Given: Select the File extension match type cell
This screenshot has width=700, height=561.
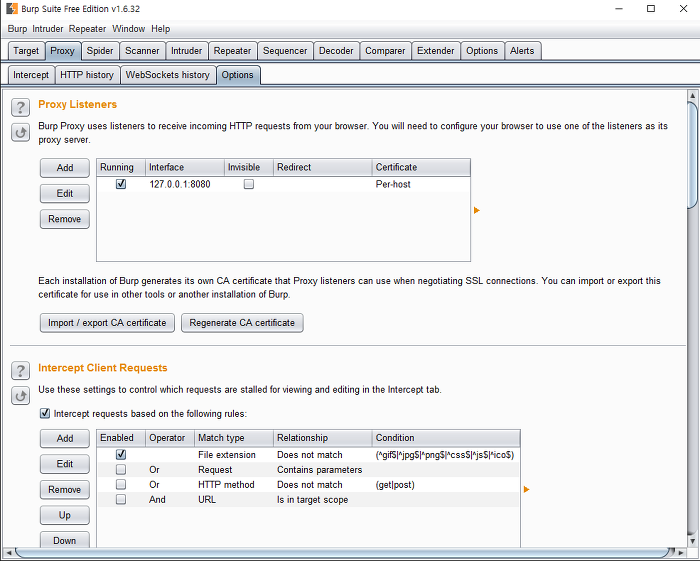Looking at the screenshot, I should pyautogui.click(x=234, y=455).
